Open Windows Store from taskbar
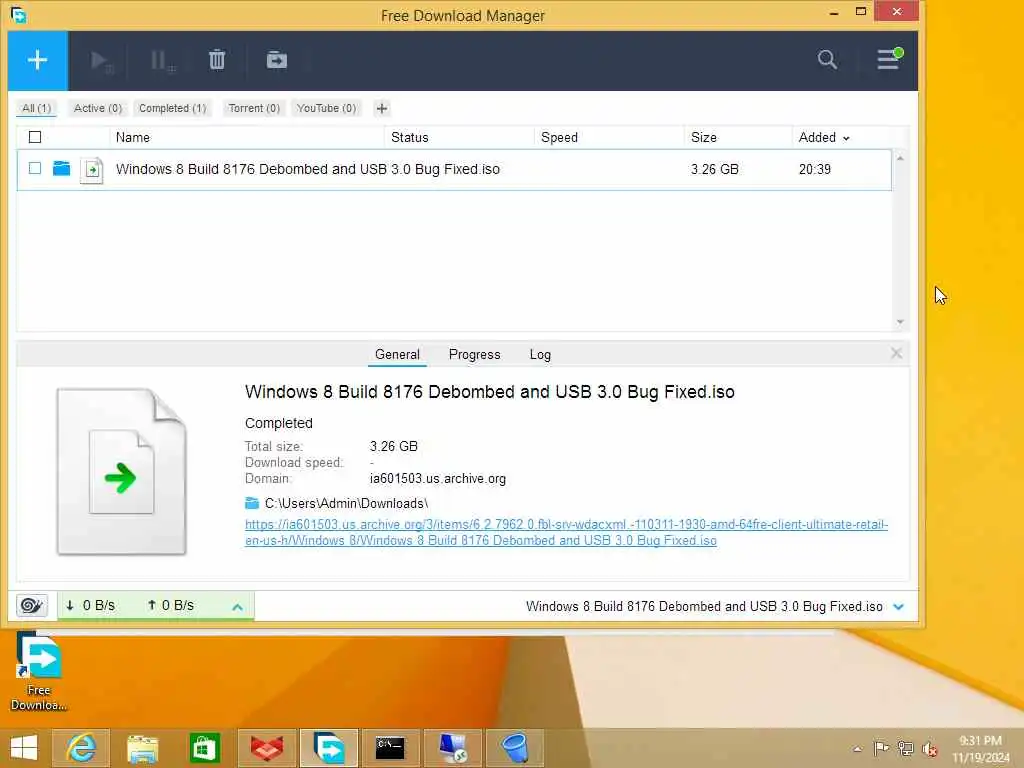This screenshot has height=768, width=1024. coord(204,748)
